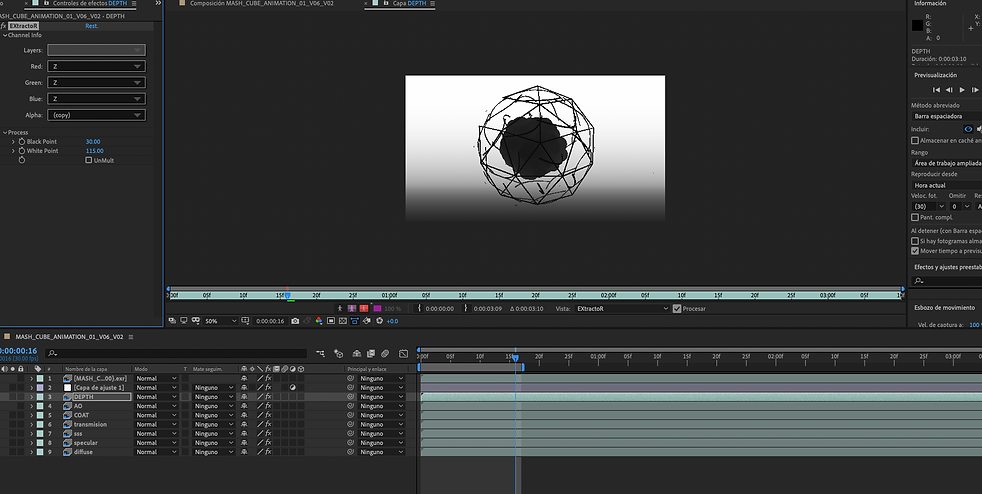This screenshot has height=494, width=982.
Task: Select the DEPTH layer name field
Action: pyautogui.click(x=101, y=397)
